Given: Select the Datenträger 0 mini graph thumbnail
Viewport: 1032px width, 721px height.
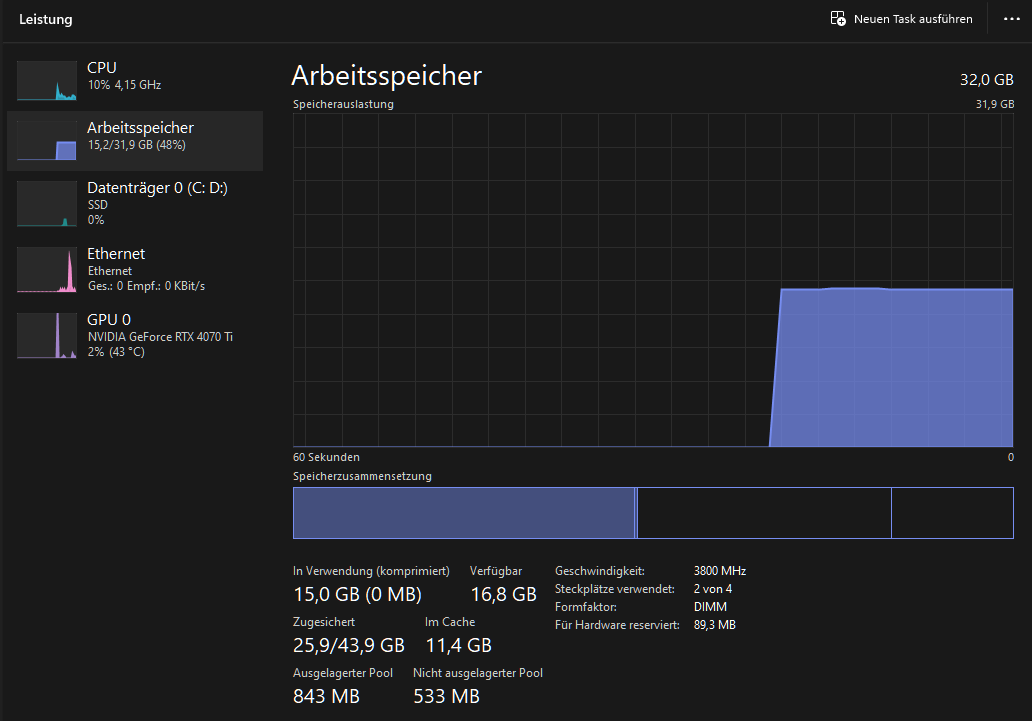Looking at the screenshot, I should pos(47,204).
